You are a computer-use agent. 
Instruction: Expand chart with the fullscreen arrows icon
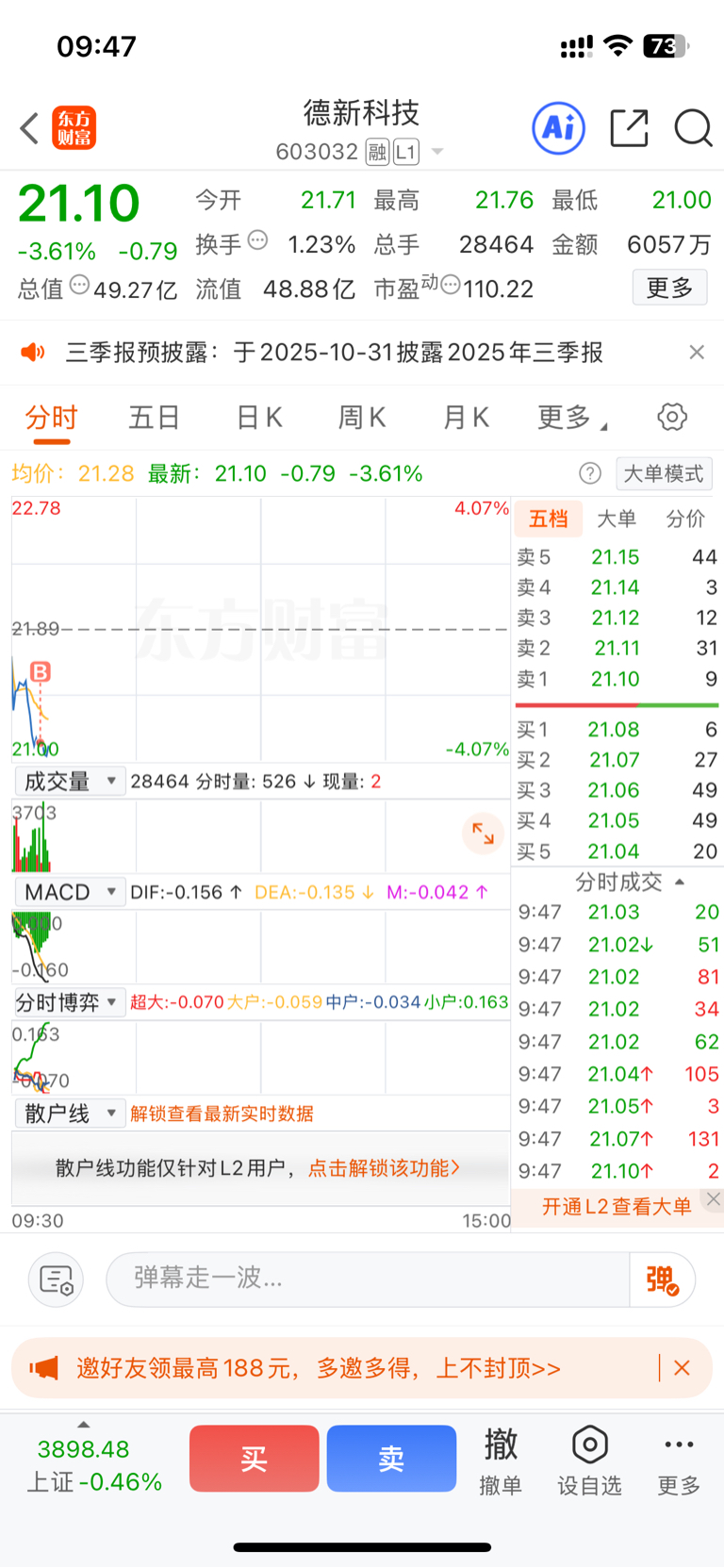(484, 834)
